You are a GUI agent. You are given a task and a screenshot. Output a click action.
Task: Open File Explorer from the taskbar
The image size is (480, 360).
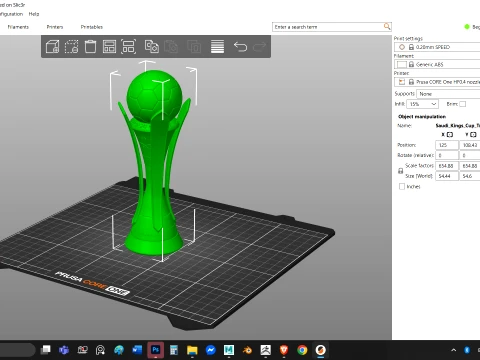click(192, 350)
